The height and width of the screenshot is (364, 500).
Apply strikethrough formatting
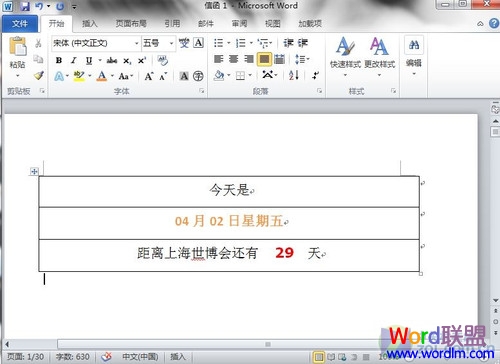[x=112, y=60]
